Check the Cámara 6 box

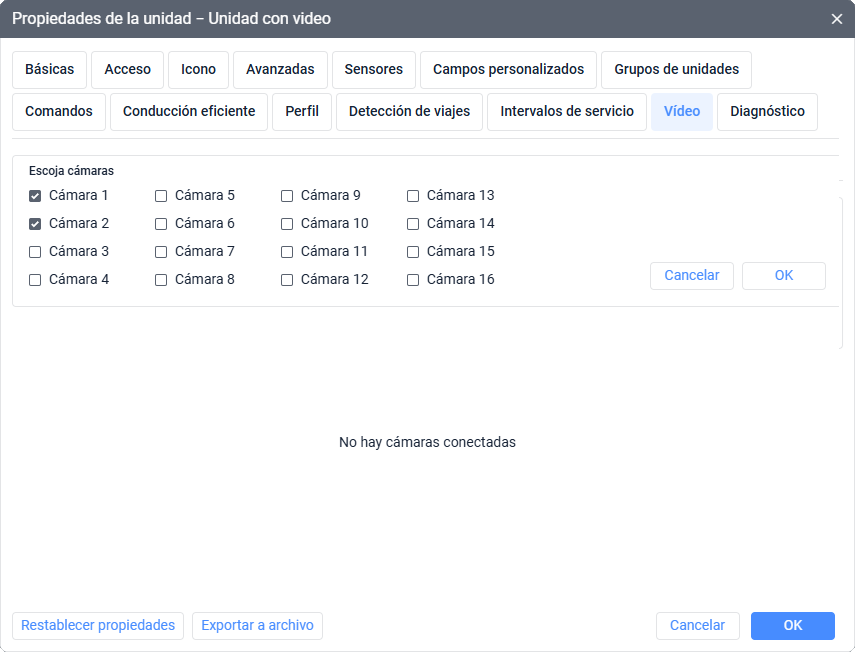(x=161, y=224)
